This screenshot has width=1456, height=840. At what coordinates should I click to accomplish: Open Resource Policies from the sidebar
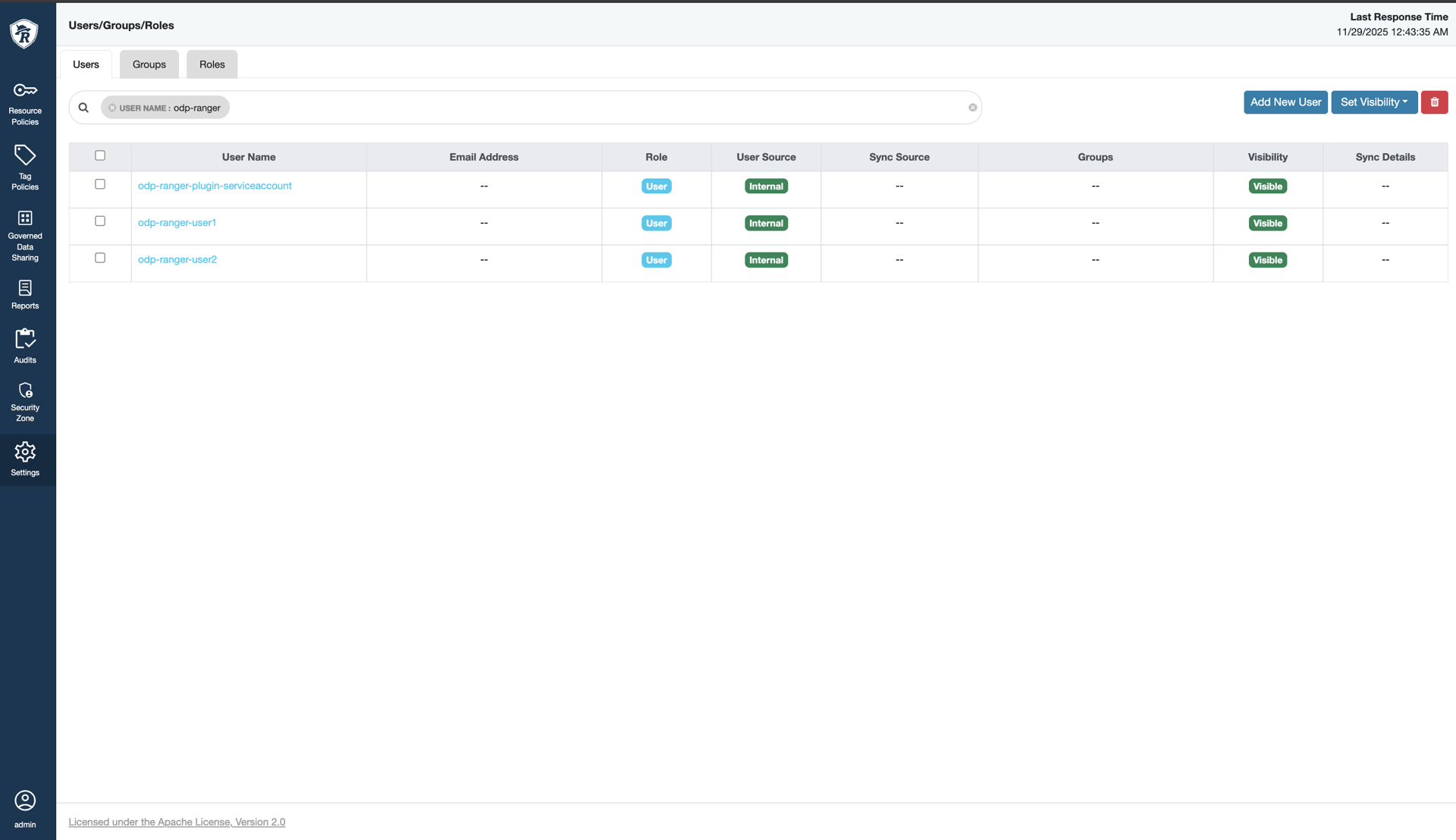point(25,103)
